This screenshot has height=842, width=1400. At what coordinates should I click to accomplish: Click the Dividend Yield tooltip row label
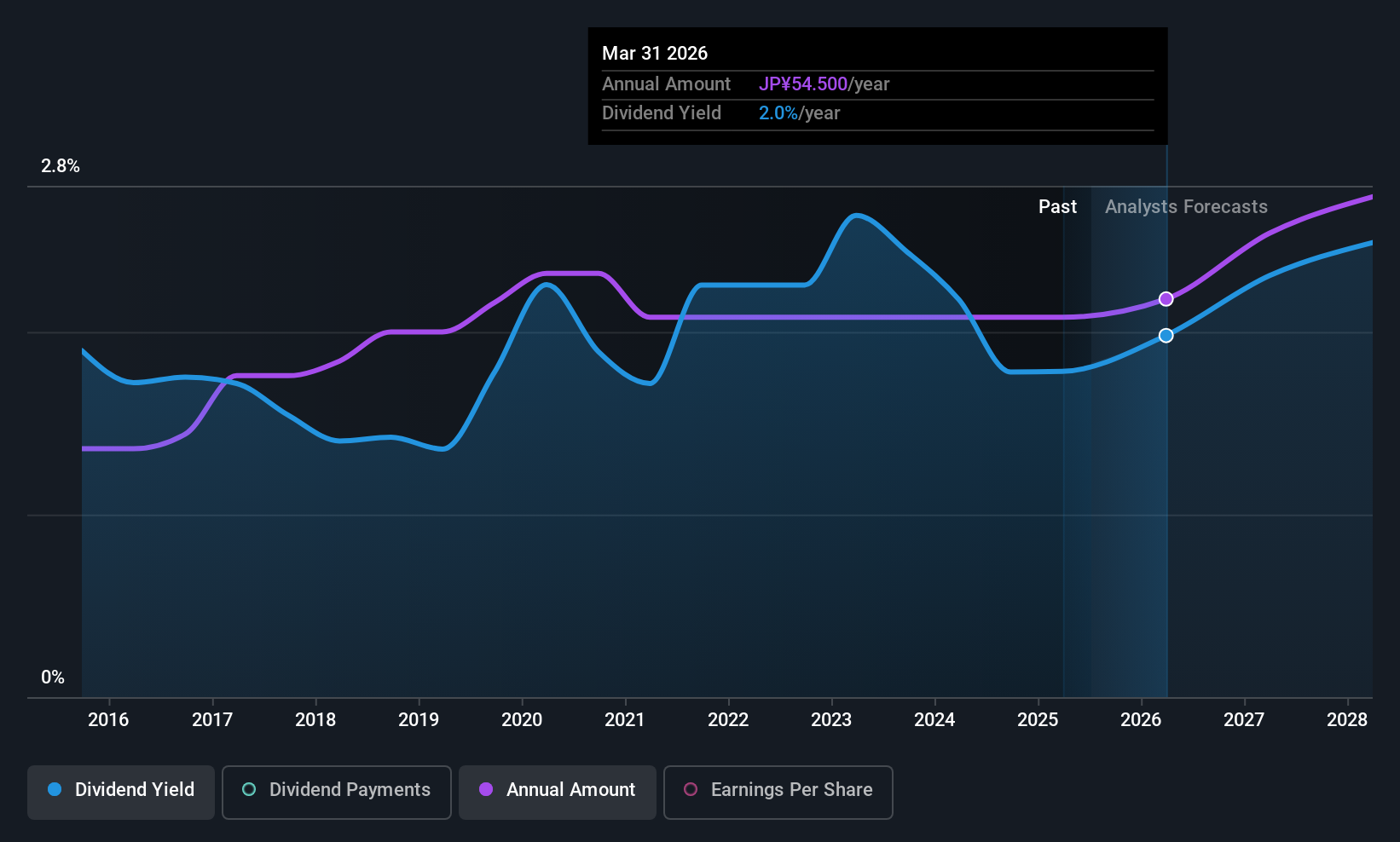coord(662,113)
